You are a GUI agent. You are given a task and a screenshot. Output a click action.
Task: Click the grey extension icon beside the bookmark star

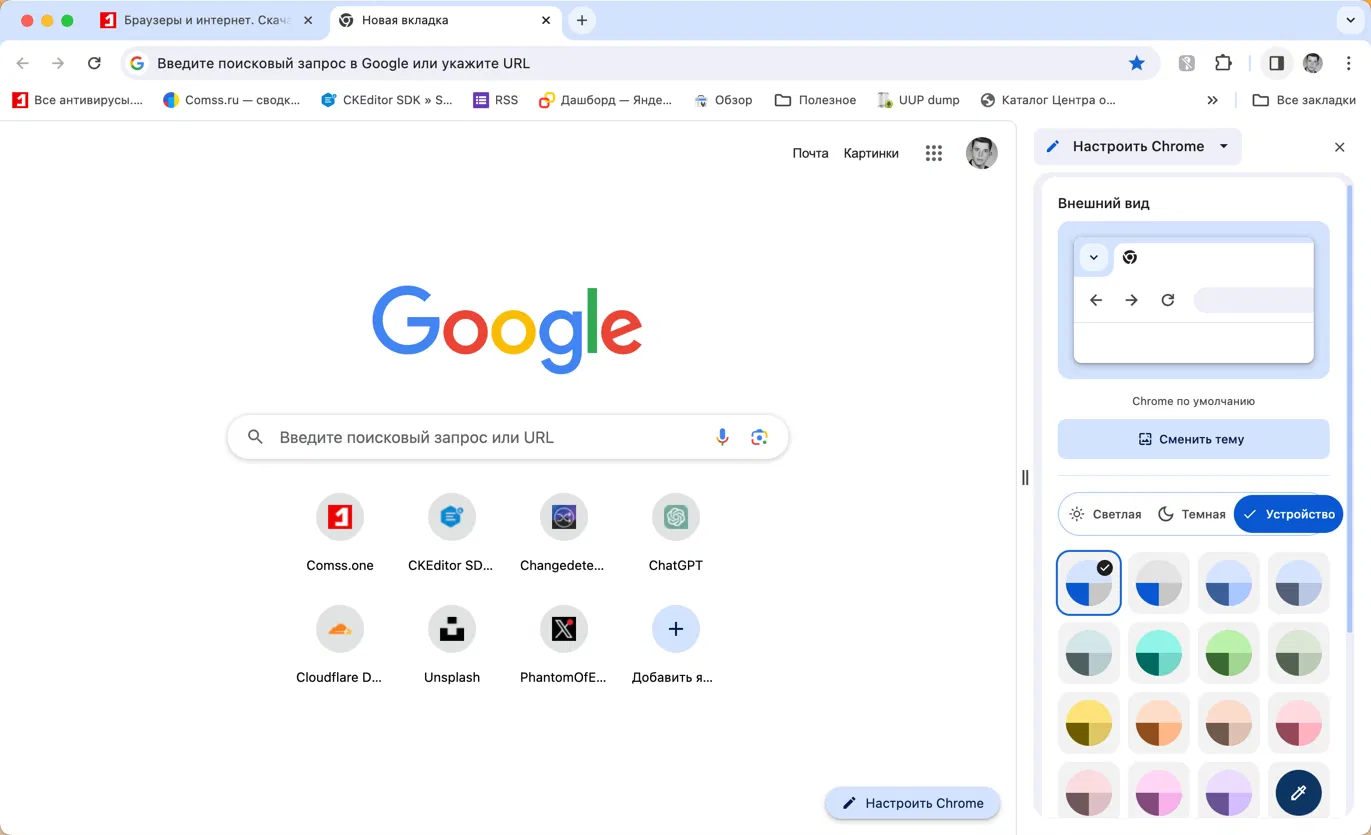point(1187,63)
